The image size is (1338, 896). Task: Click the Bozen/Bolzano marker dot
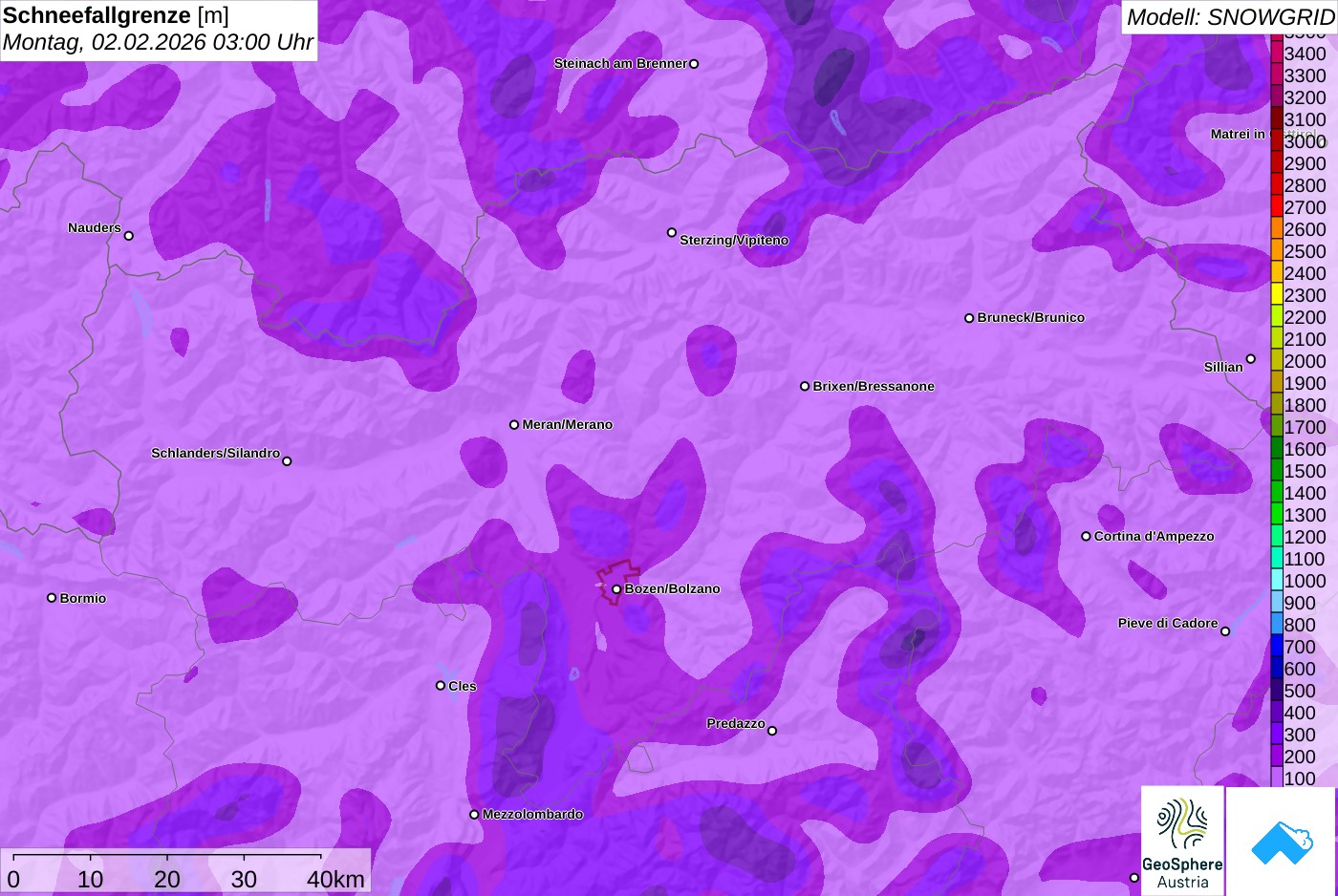[616, 589]
